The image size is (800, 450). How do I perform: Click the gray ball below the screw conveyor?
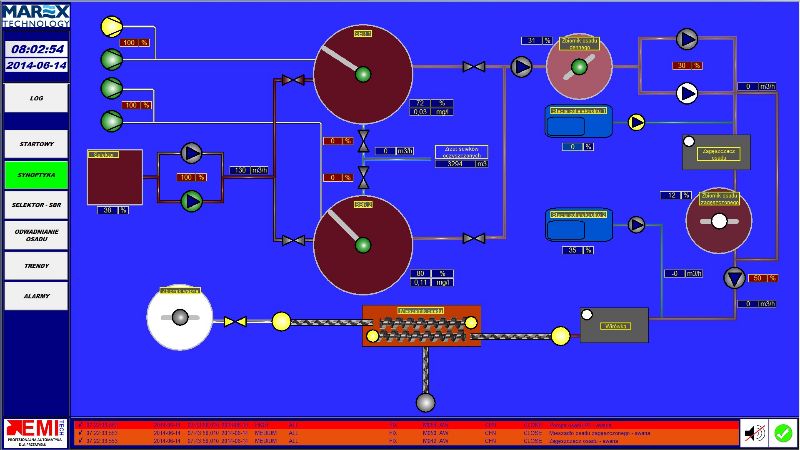(x=426, y=402)
